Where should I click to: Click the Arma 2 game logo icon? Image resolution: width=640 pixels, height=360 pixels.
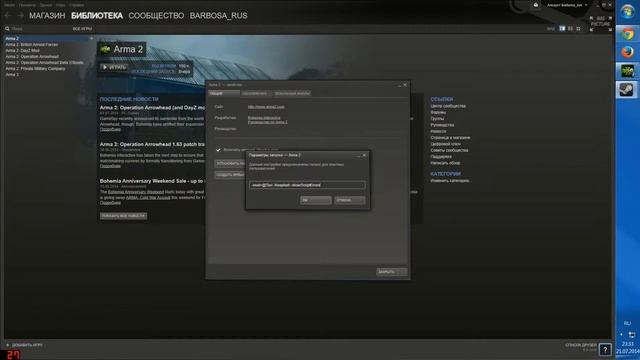[x=105, y=49]
